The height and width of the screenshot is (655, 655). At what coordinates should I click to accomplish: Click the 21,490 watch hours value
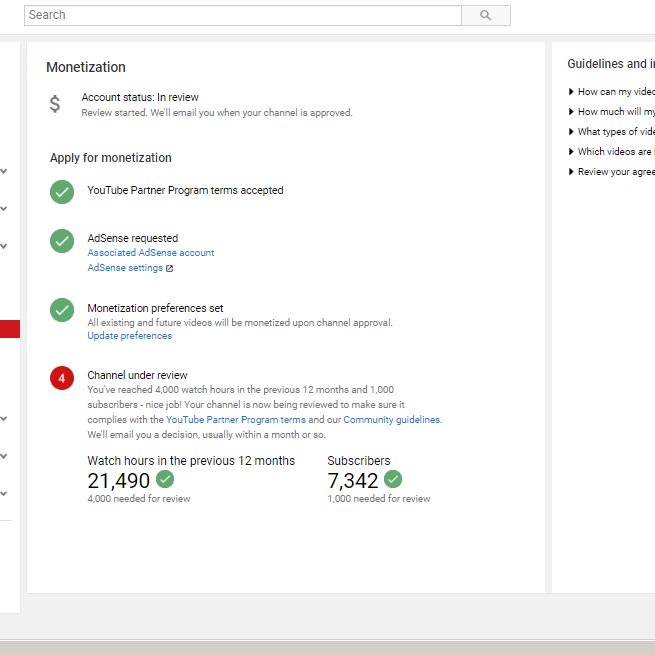(119, 481)
